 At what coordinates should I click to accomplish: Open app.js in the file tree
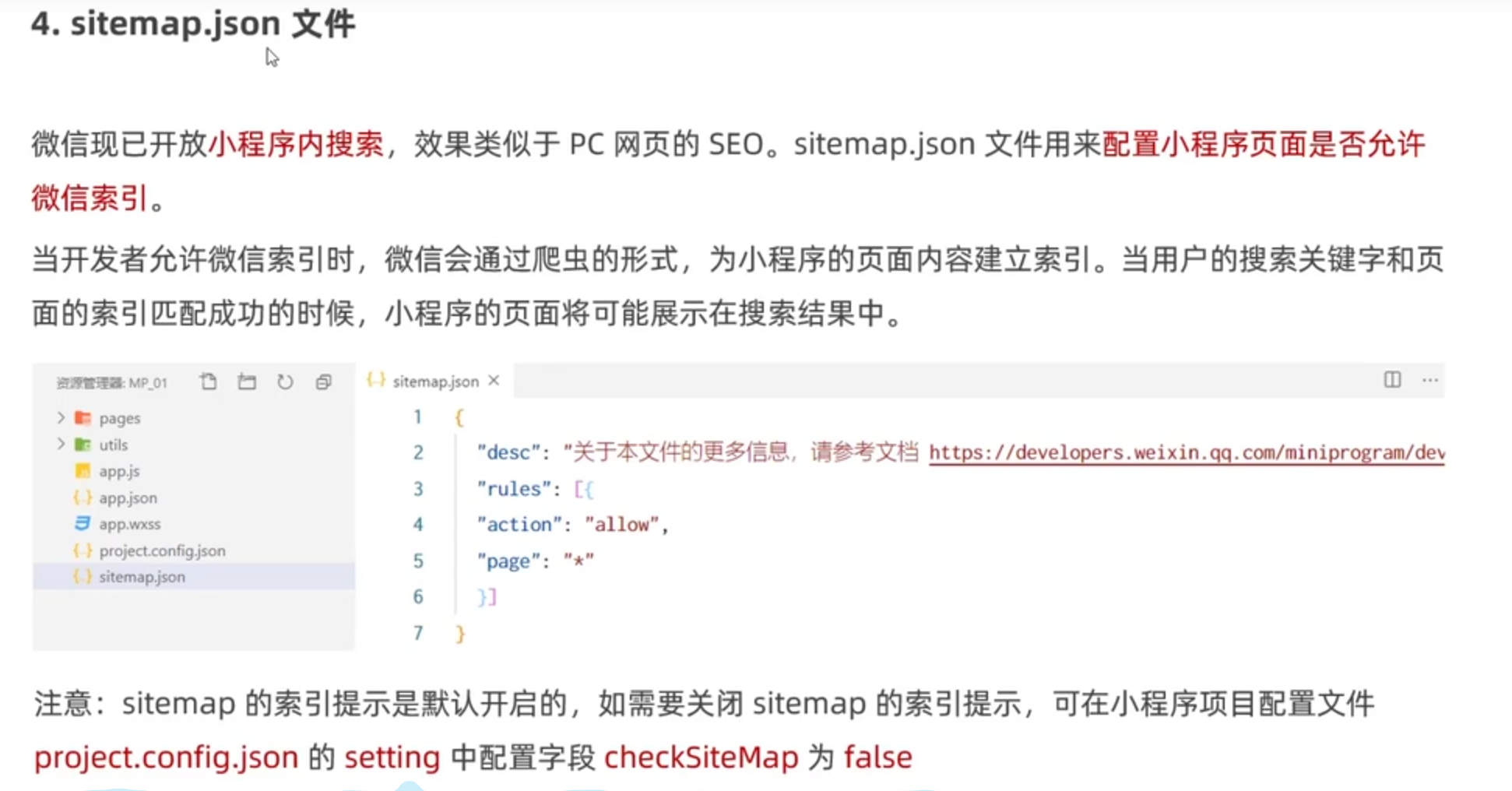119,471
